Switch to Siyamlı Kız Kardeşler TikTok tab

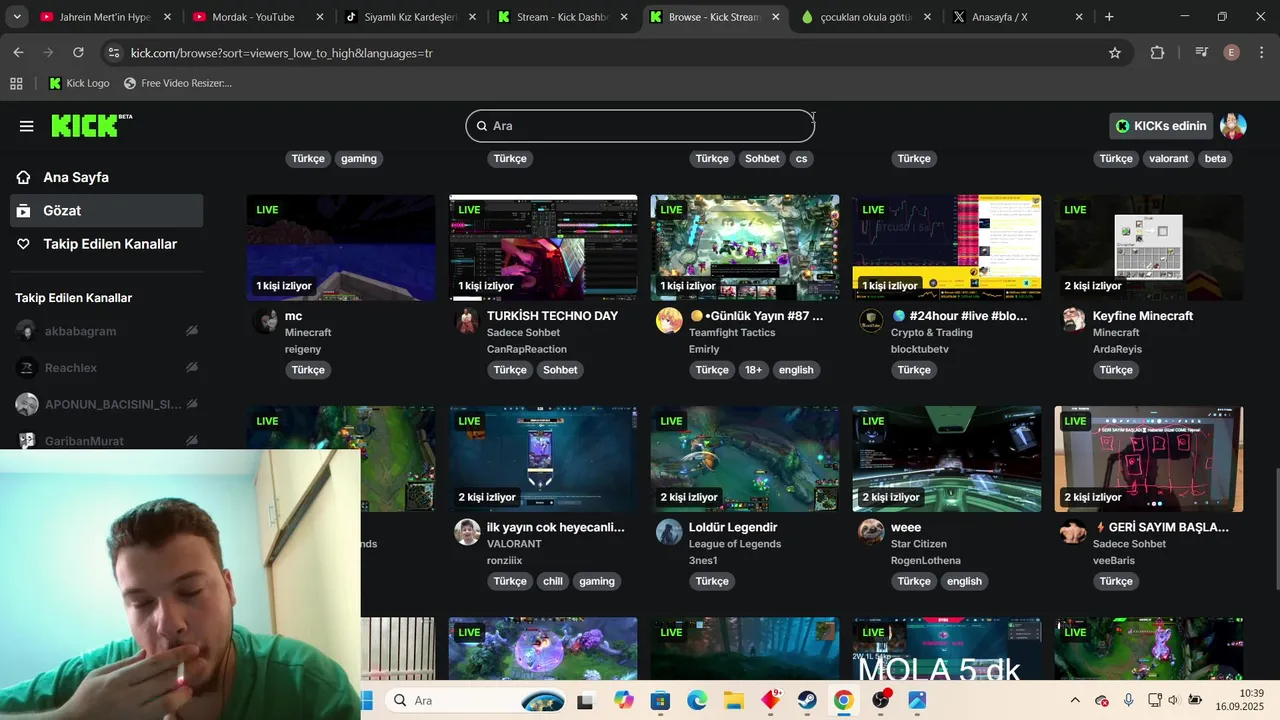(x=410, y=17)
